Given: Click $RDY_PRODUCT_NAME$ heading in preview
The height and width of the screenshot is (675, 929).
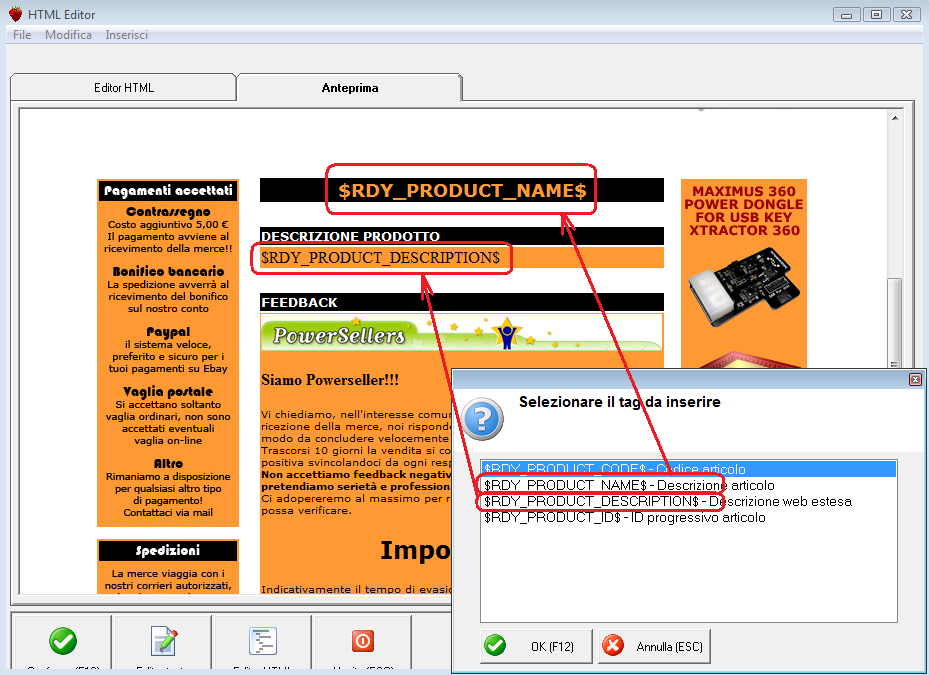Looking at the screenshot, I should click(x=462, y=190).
